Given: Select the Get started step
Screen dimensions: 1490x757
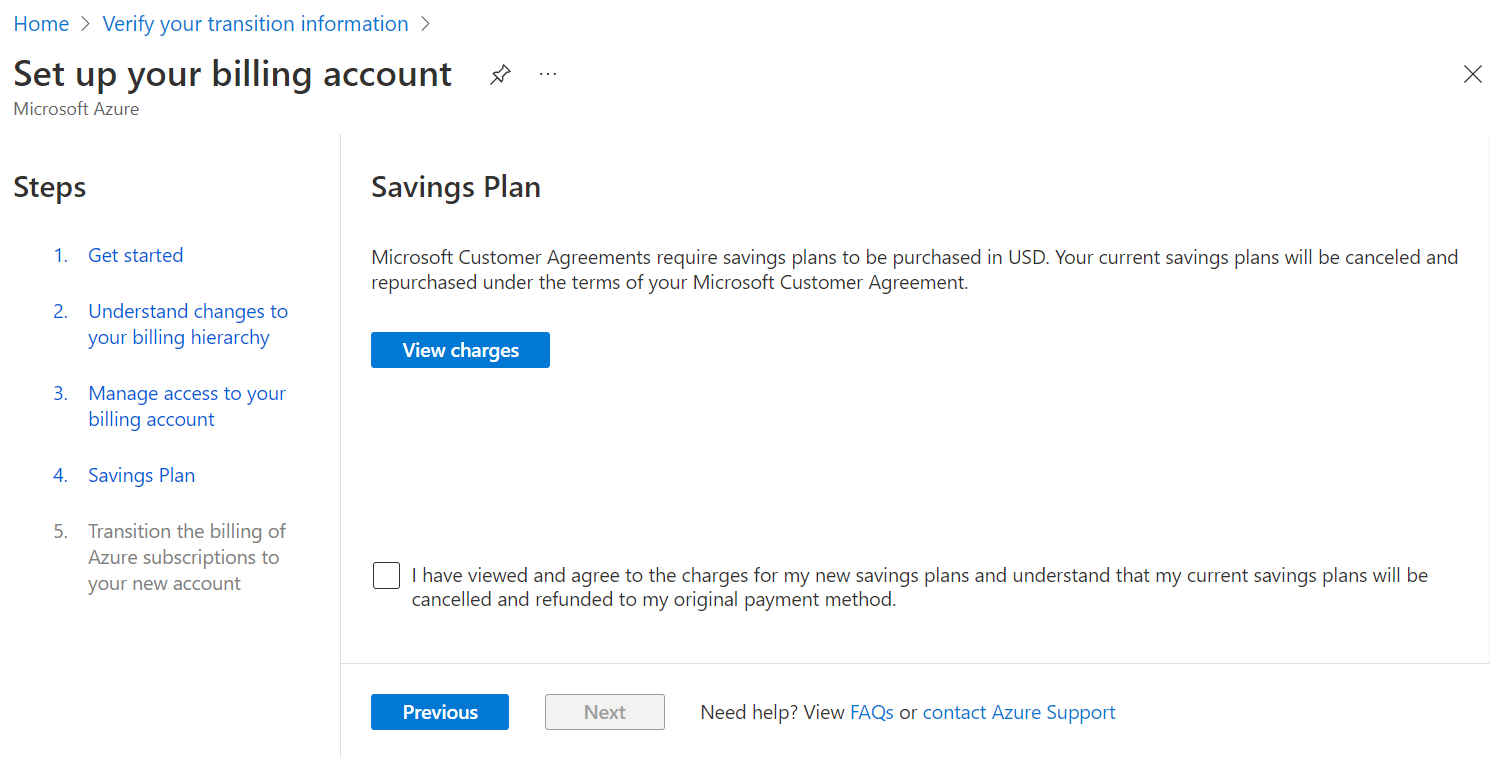Looking at the screenshot, I should (135, 255).
